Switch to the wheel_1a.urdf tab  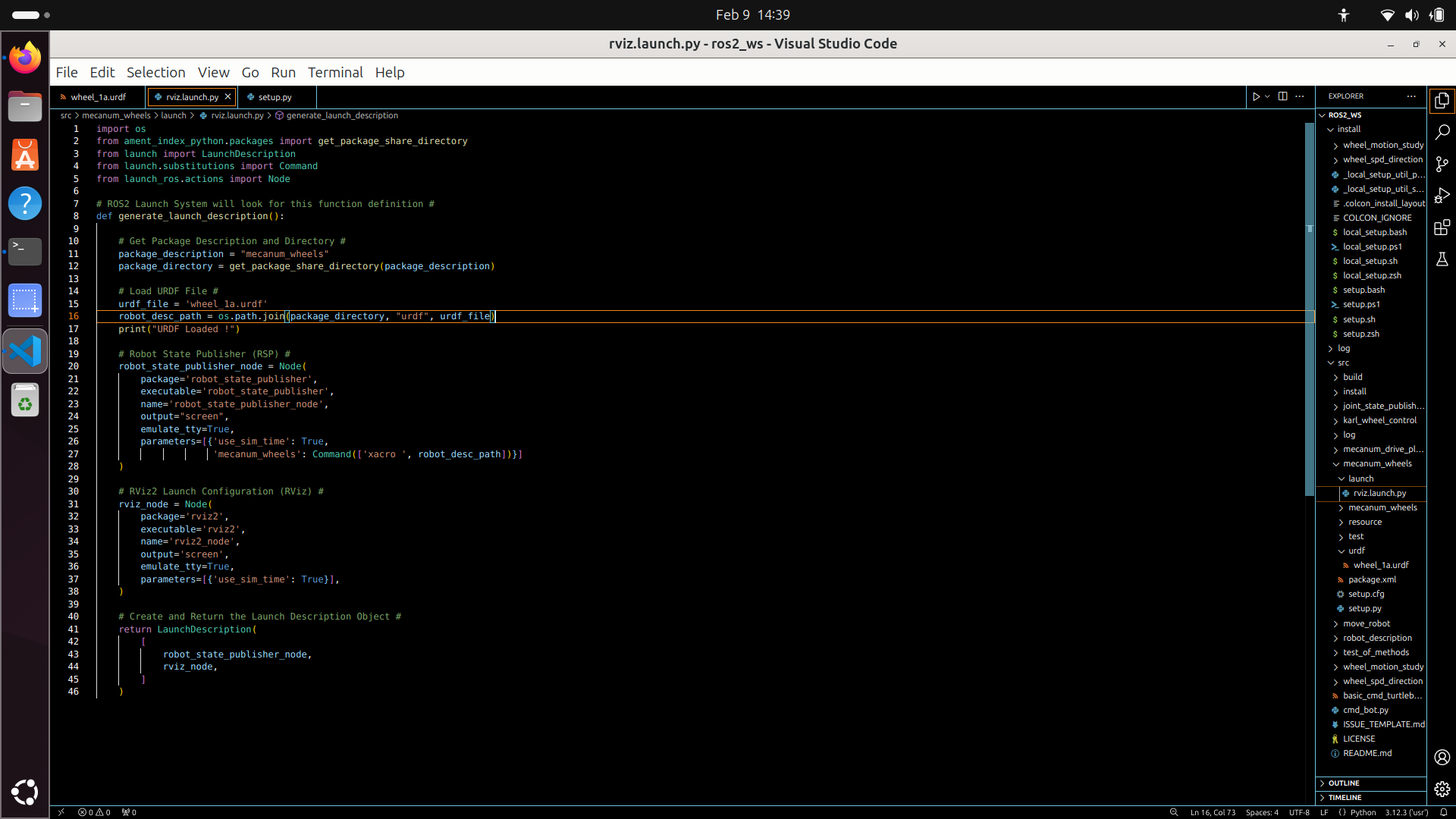[98, 97]
